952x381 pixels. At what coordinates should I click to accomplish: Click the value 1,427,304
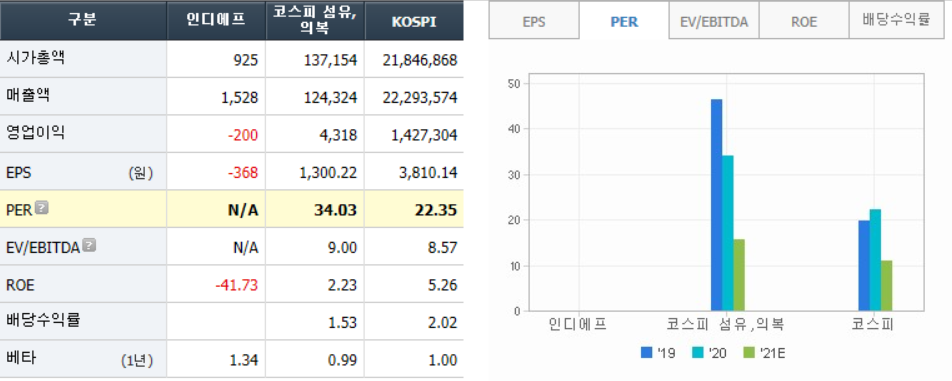point(424,135)
